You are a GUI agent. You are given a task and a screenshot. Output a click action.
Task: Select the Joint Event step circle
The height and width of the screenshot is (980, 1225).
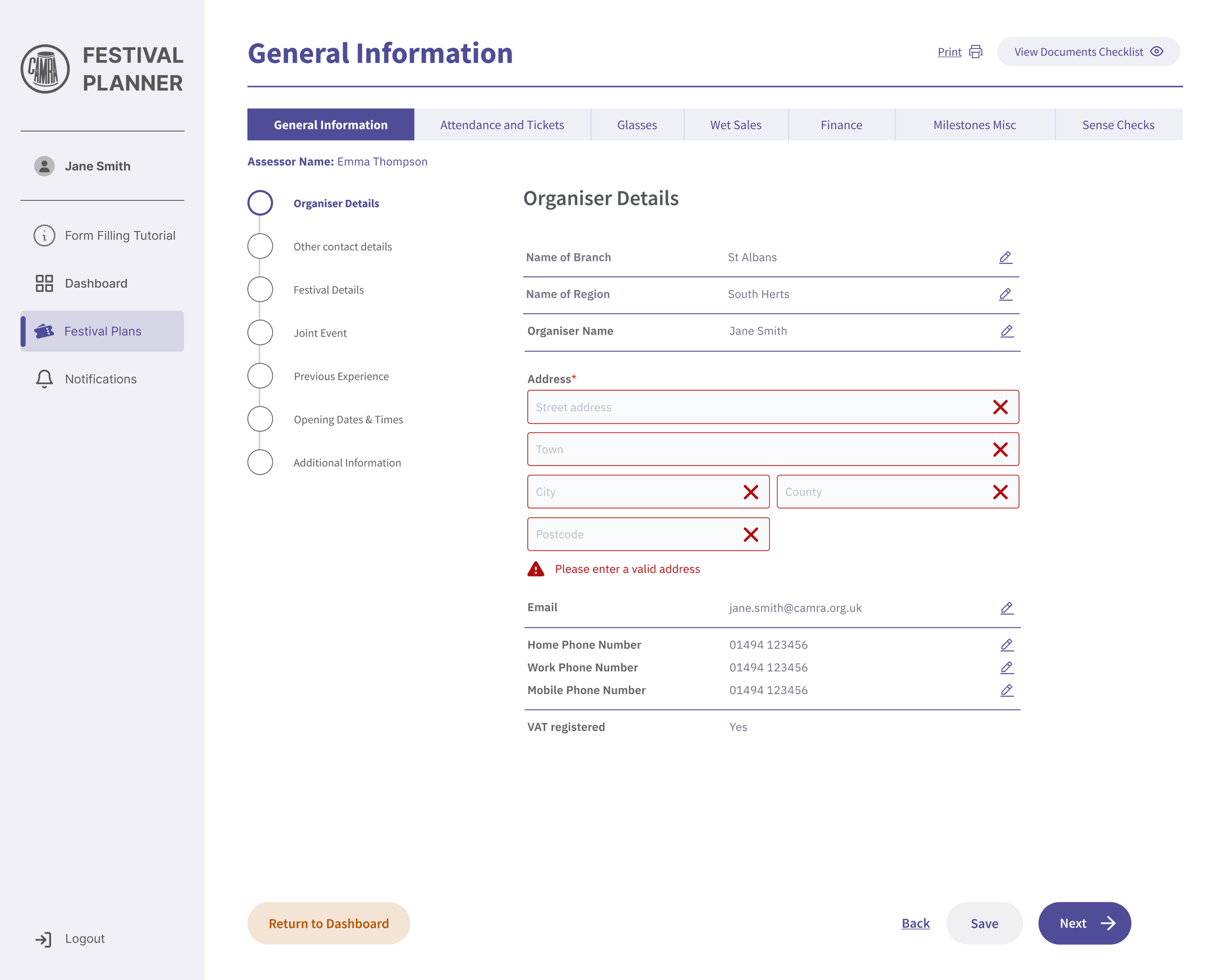[x=260, y=333]
